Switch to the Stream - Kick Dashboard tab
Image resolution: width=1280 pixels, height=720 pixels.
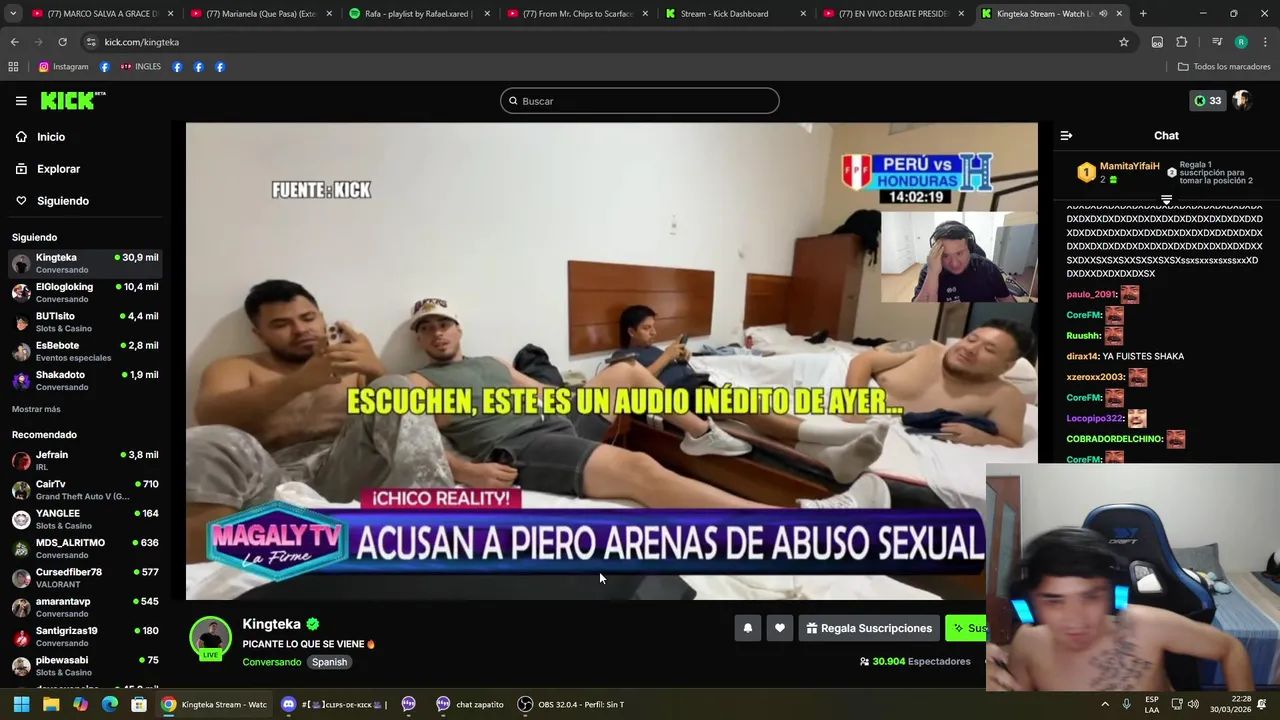pyautogui.click(x=735, y=14)
